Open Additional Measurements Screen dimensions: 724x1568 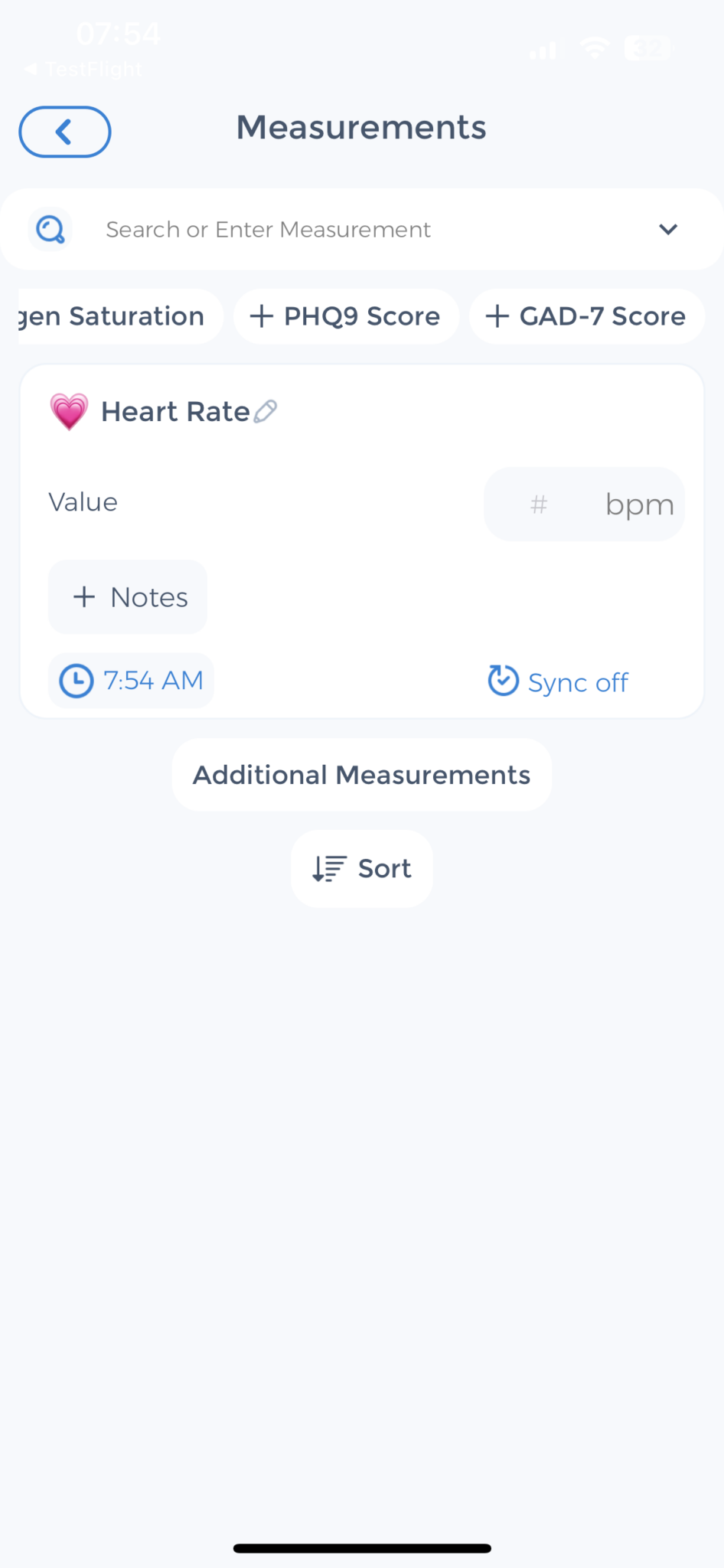click(x=362, y=775)
